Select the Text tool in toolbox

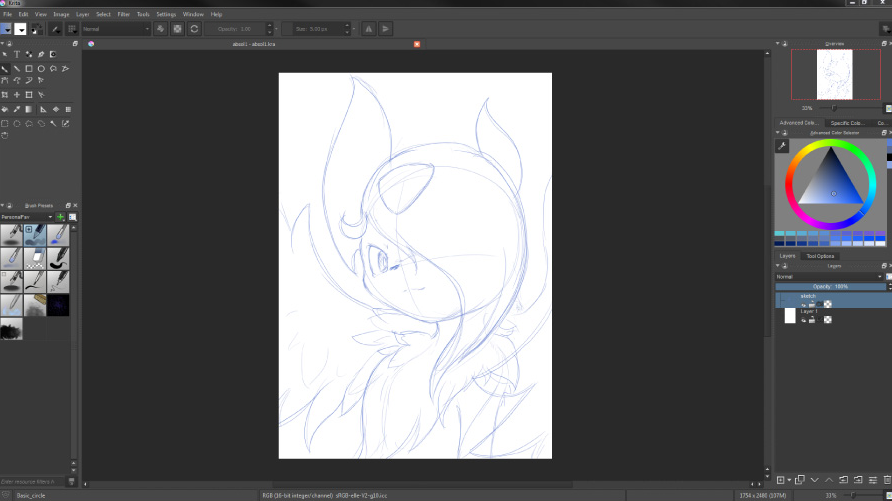pos(17,54)
